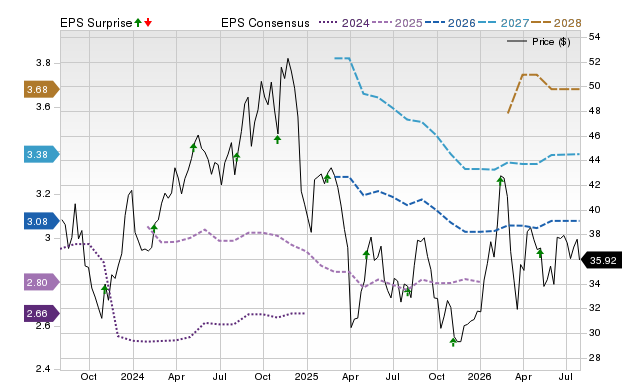Image resolution: width=640 pixels, height=382 pixels.
Task: Click the red down arrow in legend
Action: pos(148,22)
